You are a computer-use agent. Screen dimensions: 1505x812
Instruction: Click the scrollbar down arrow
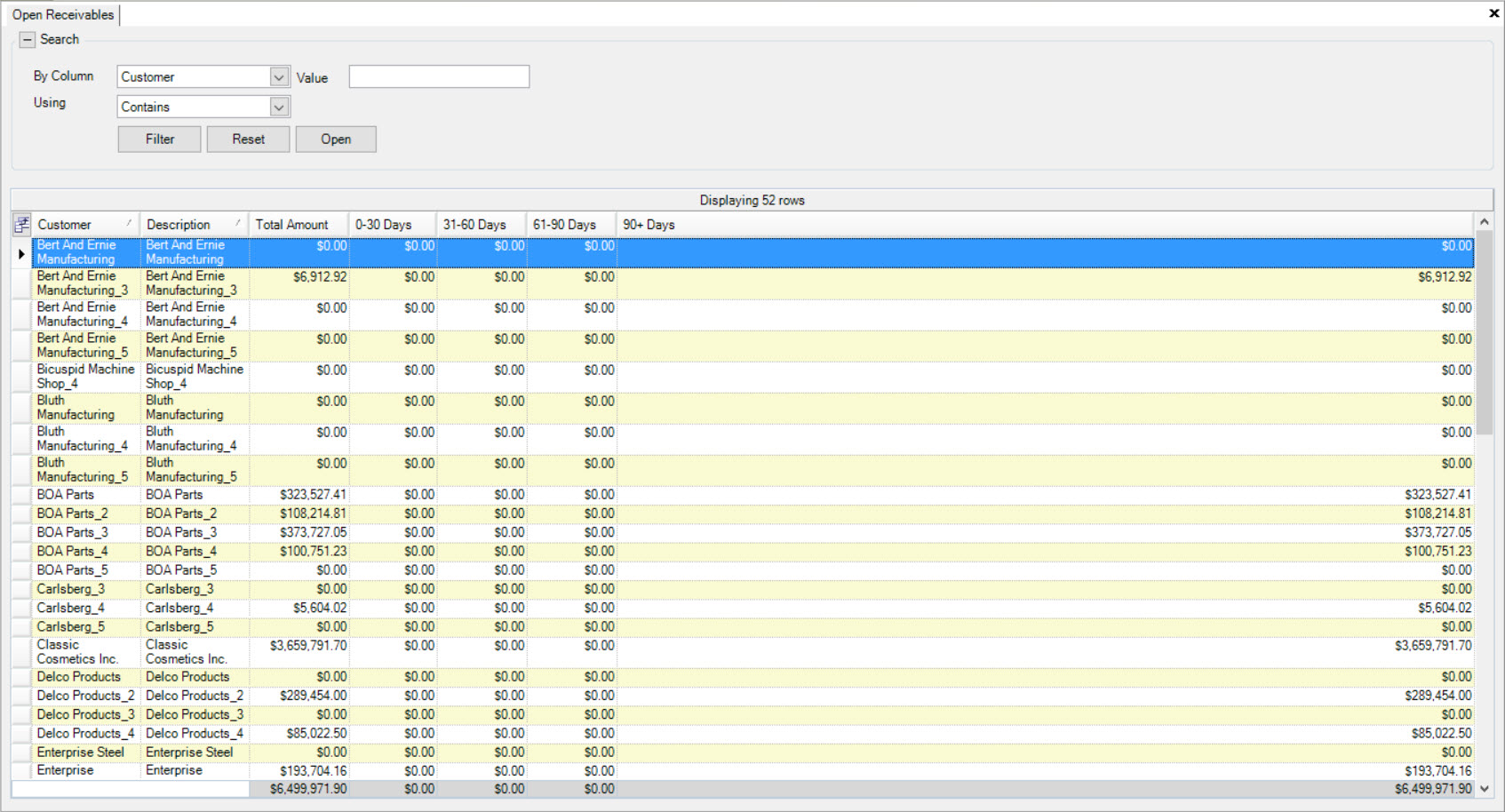click(1484, 789)
